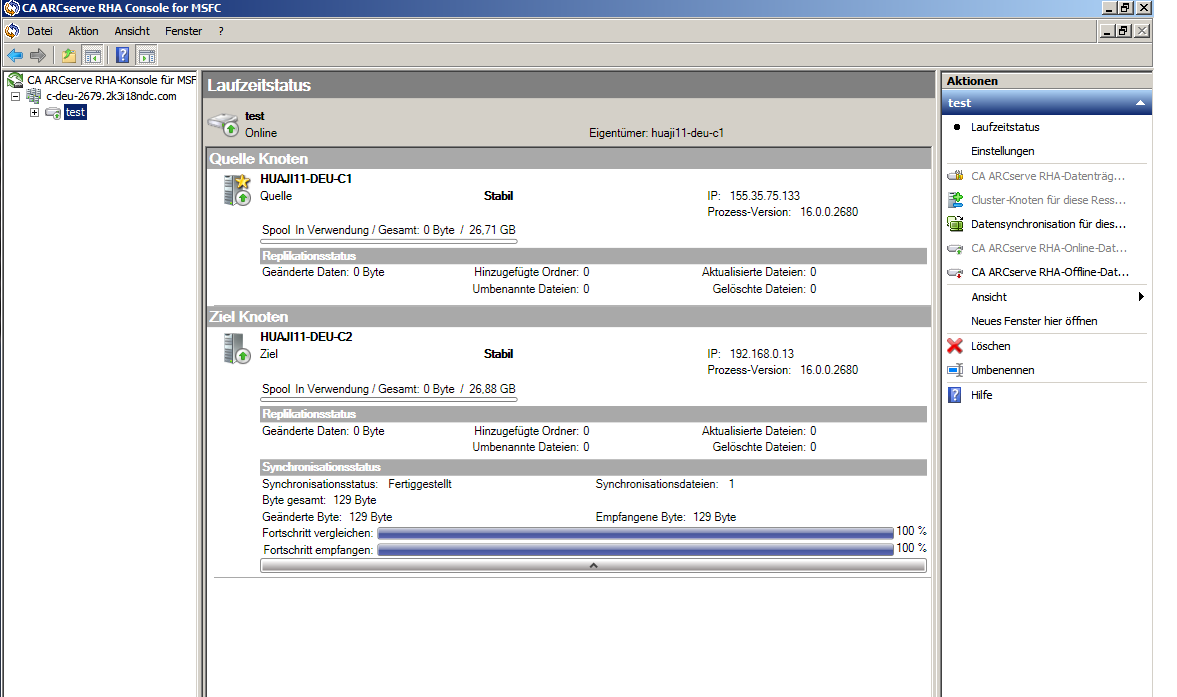This screenshot has height=697, width=1177.
Task: Click the Fortschritt empfangen progress bar
Action: [x=635, y=550]
